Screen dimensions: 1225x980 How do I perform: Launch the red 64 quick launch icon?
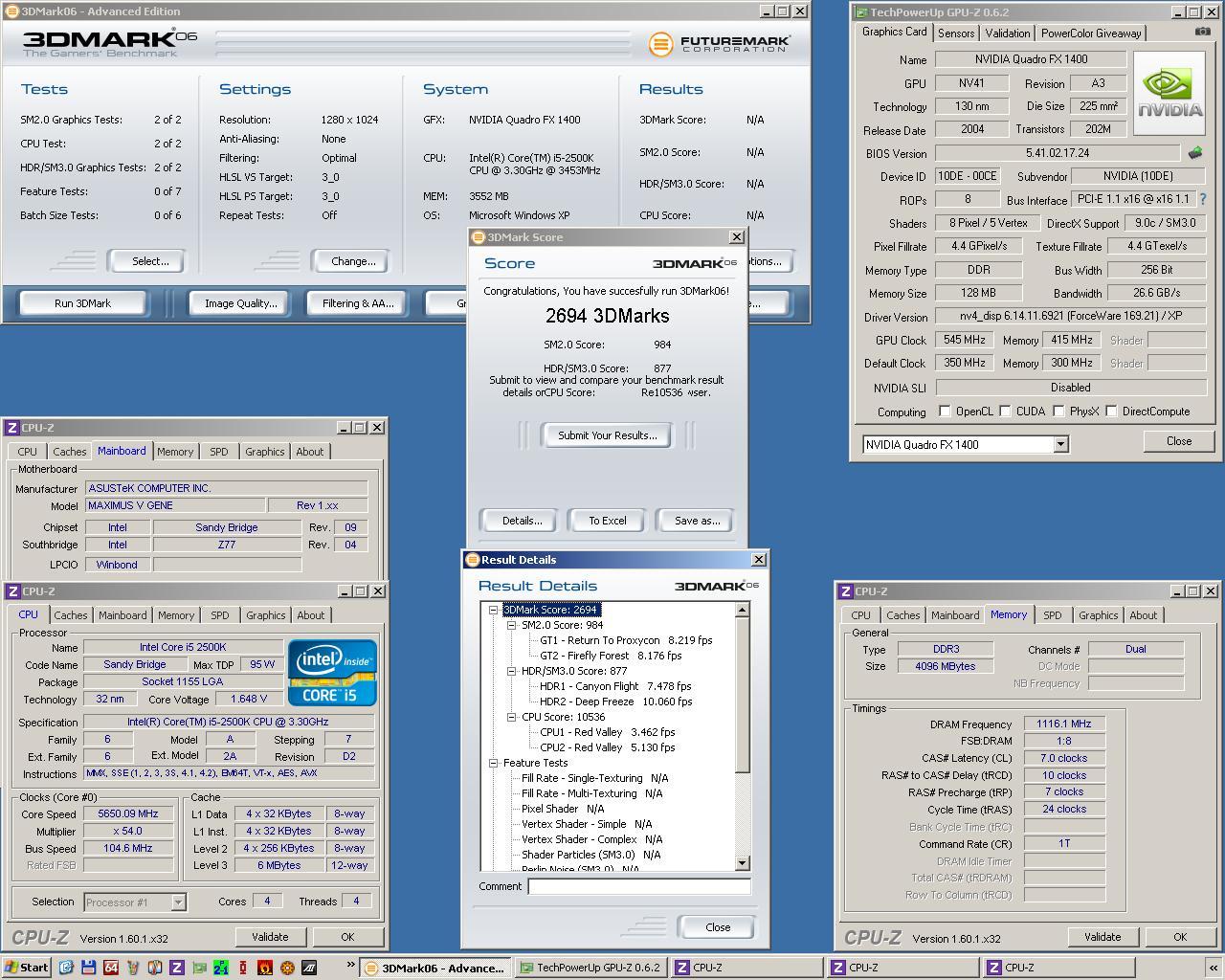[x=110, y=968]
